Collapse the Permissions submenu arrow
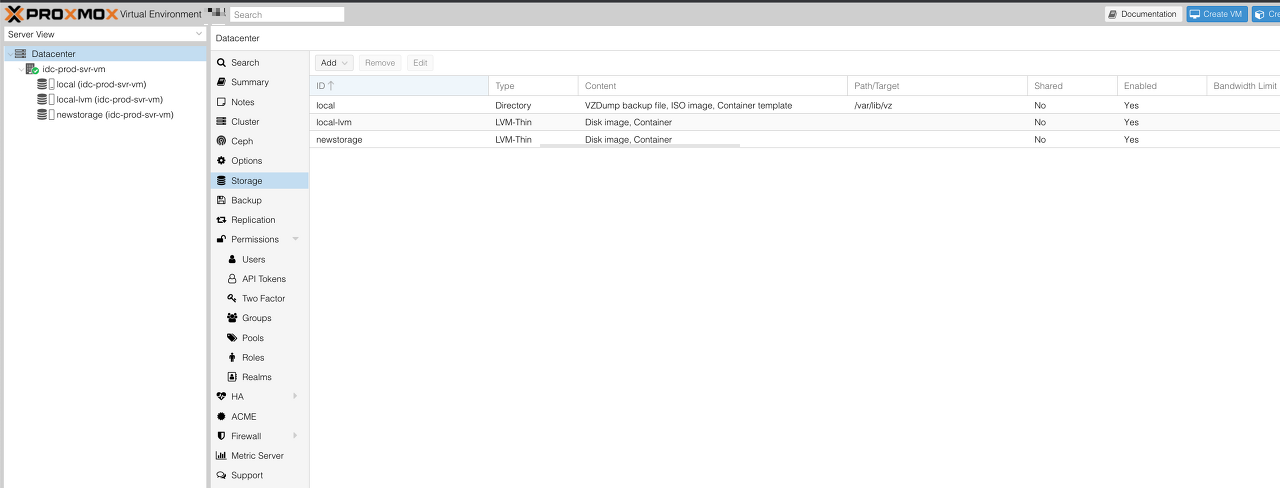The width and height of the screenshot is (1280, 488). click(x=295, y=239)
